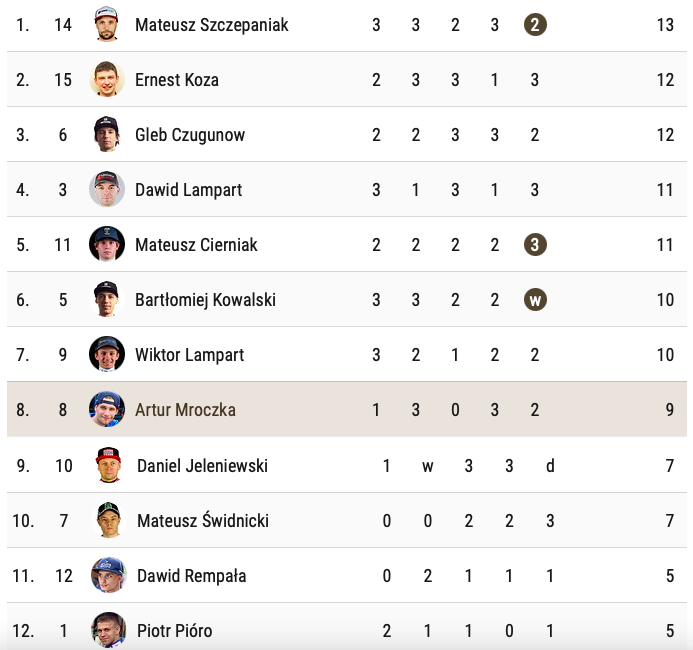This screenshot has height=650, width=693.
Task: Click Mateusz Szczepaniak's avatar photo
Action: [x=107, y=24]
